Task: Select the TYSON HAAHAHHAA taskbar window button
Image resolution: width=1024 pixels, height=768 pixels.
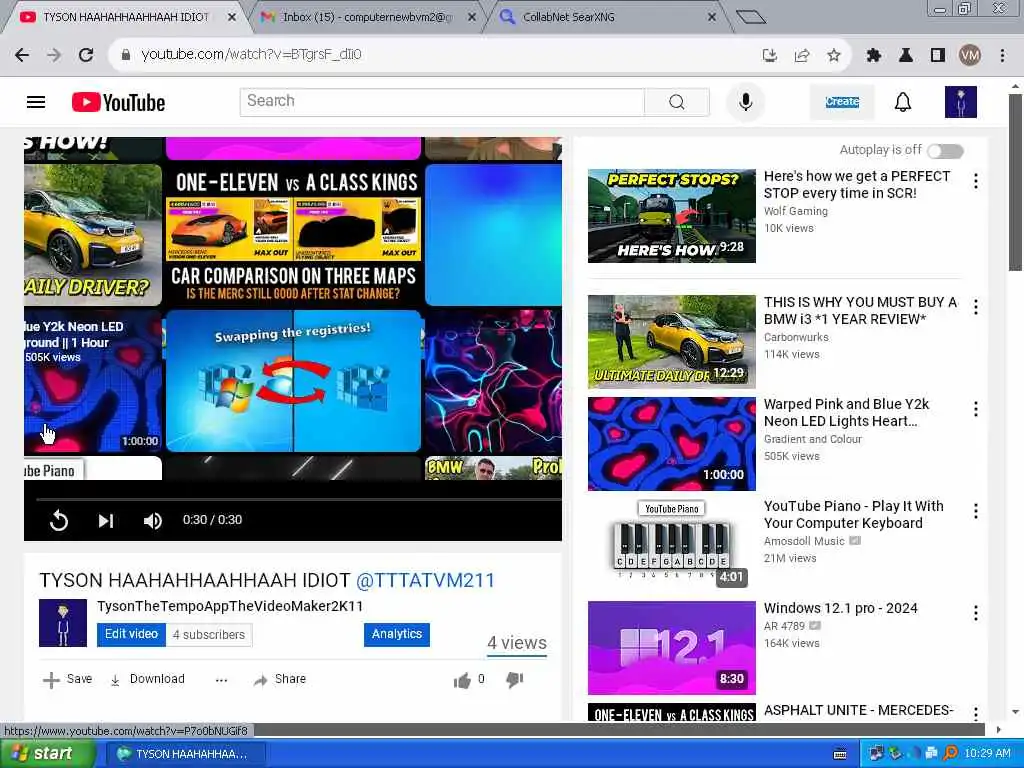Action: pos(186,754)
